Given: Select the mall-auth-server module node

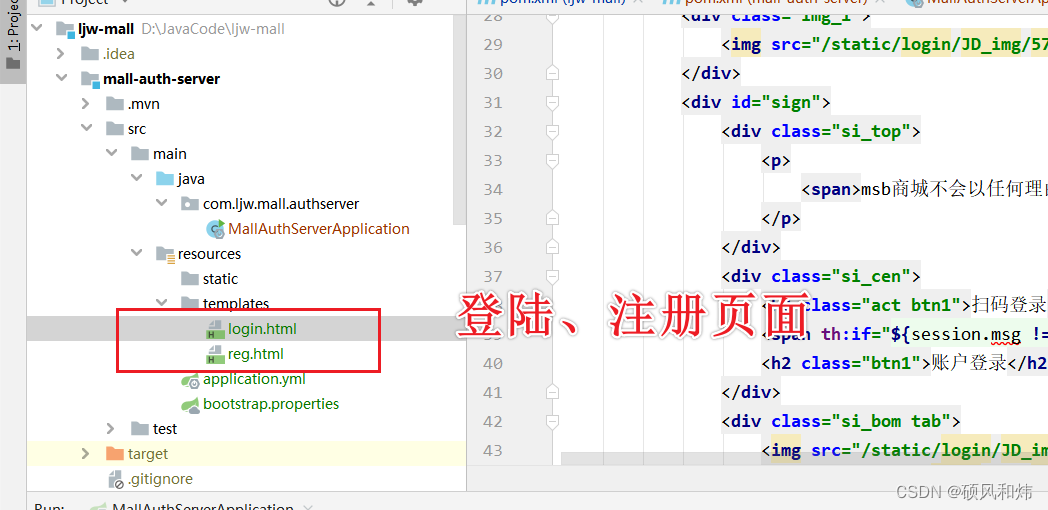Looking at the screenshot, I should [161, 79].
